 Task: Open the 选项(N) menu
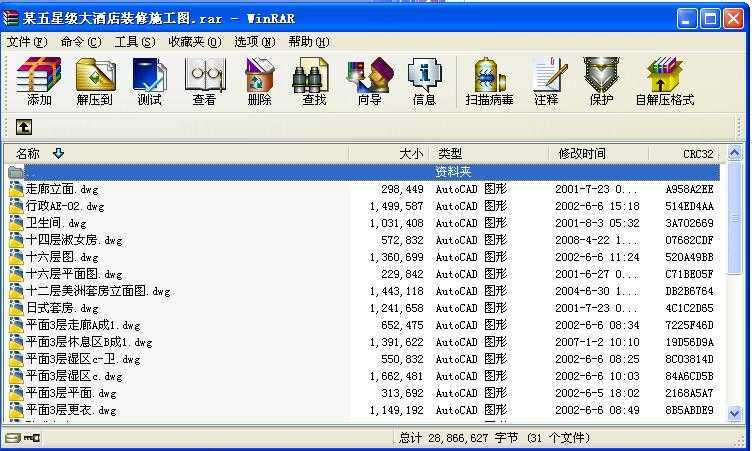point(255,42)
